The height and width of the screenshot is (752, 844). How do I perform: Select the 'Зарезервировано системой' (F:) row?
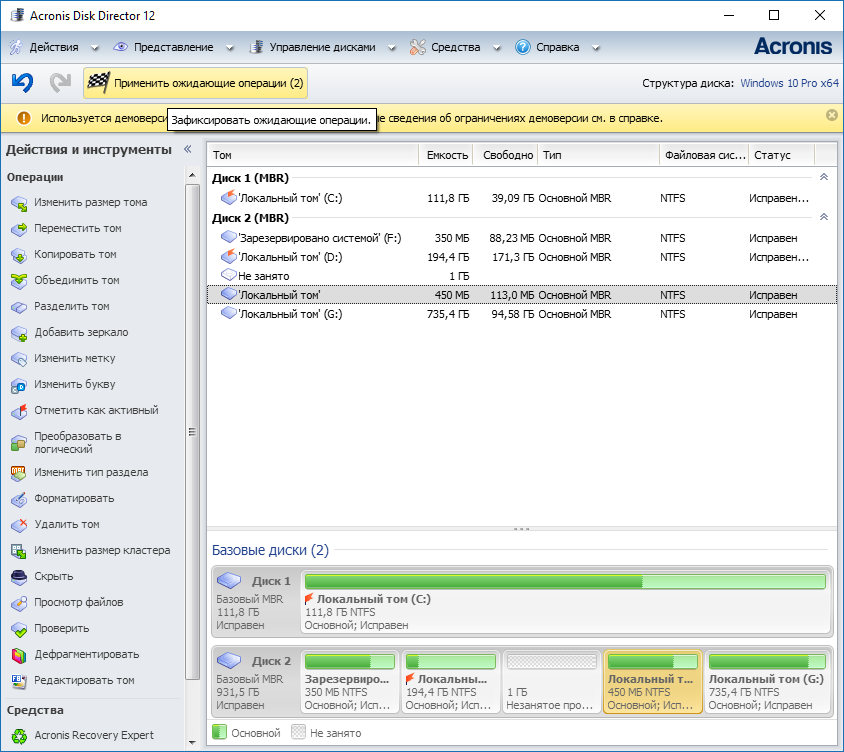tap(522, 238)
